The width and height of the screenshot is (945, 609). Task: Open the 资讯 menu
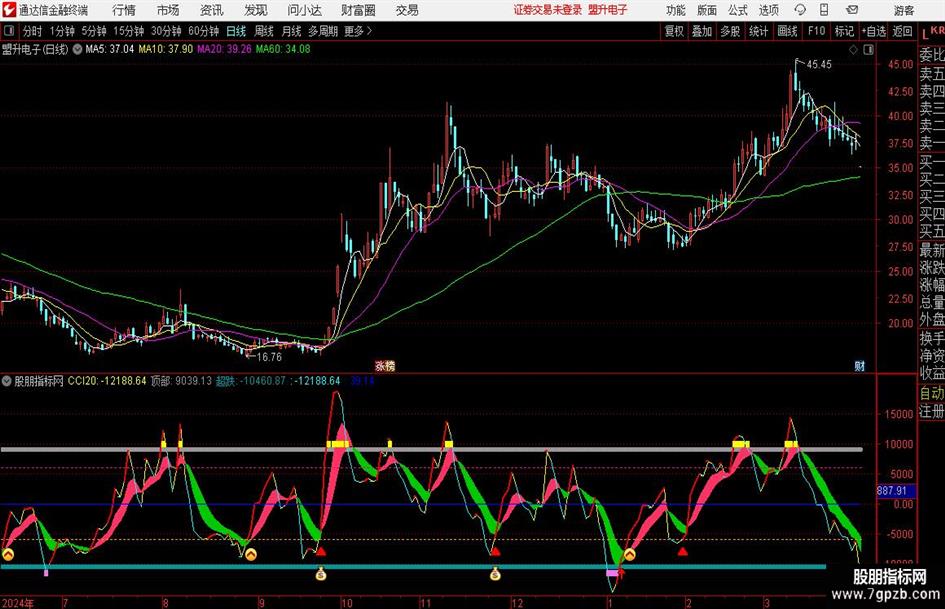click(212, 10)
